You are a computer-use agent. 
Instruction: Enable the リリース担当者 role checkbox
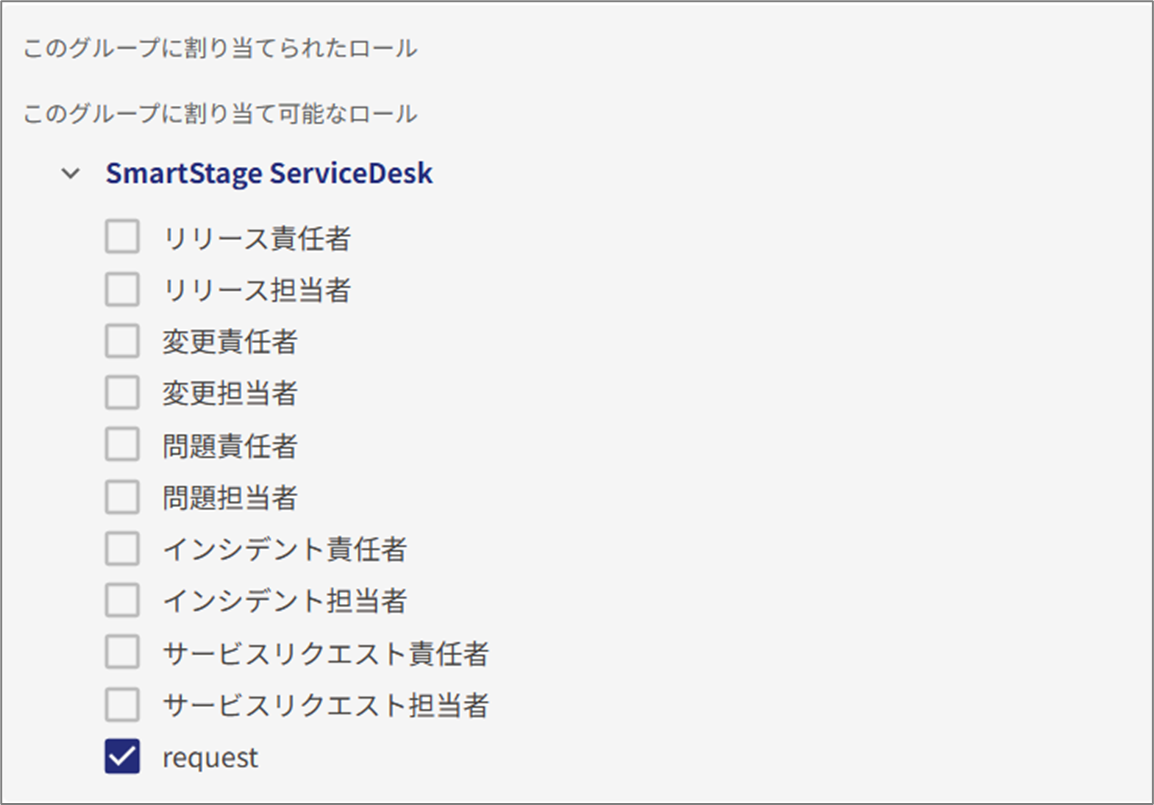122,289
